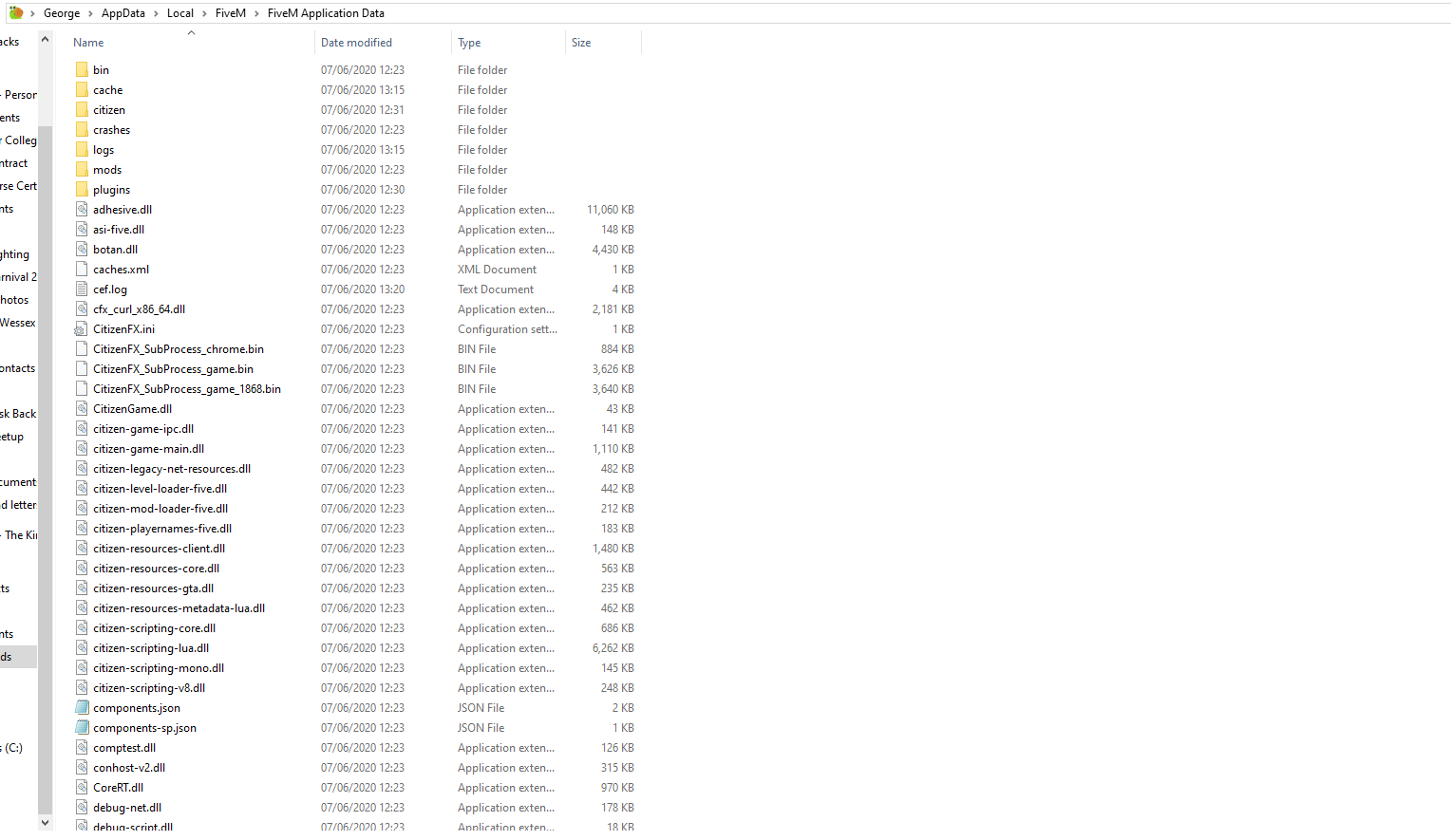This screenshot has width=1451, height=840.
Task: Expand chevron after George in breadcrumb
Action: [90, 13]
